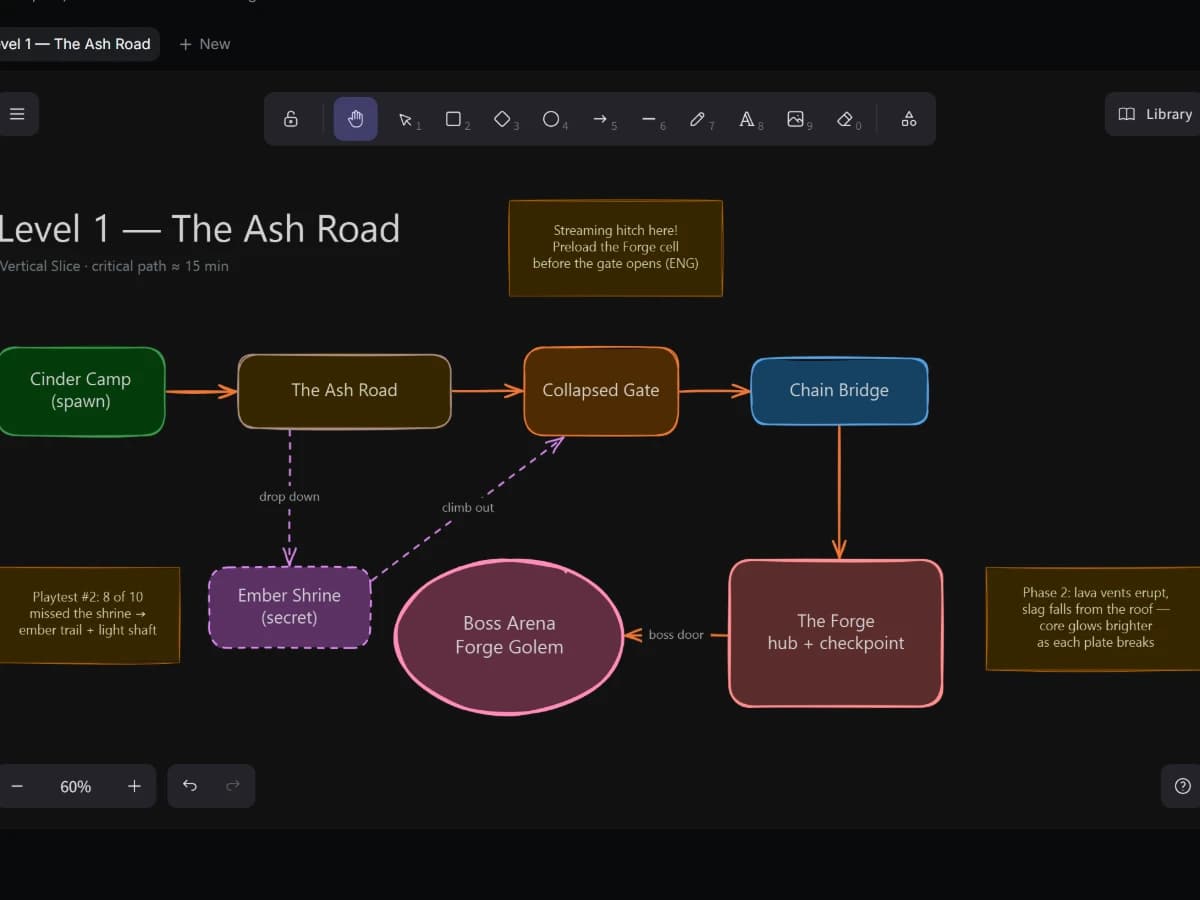
Task: Click the Streaming hitch sticky note
Action: click(x=615, y=248)
